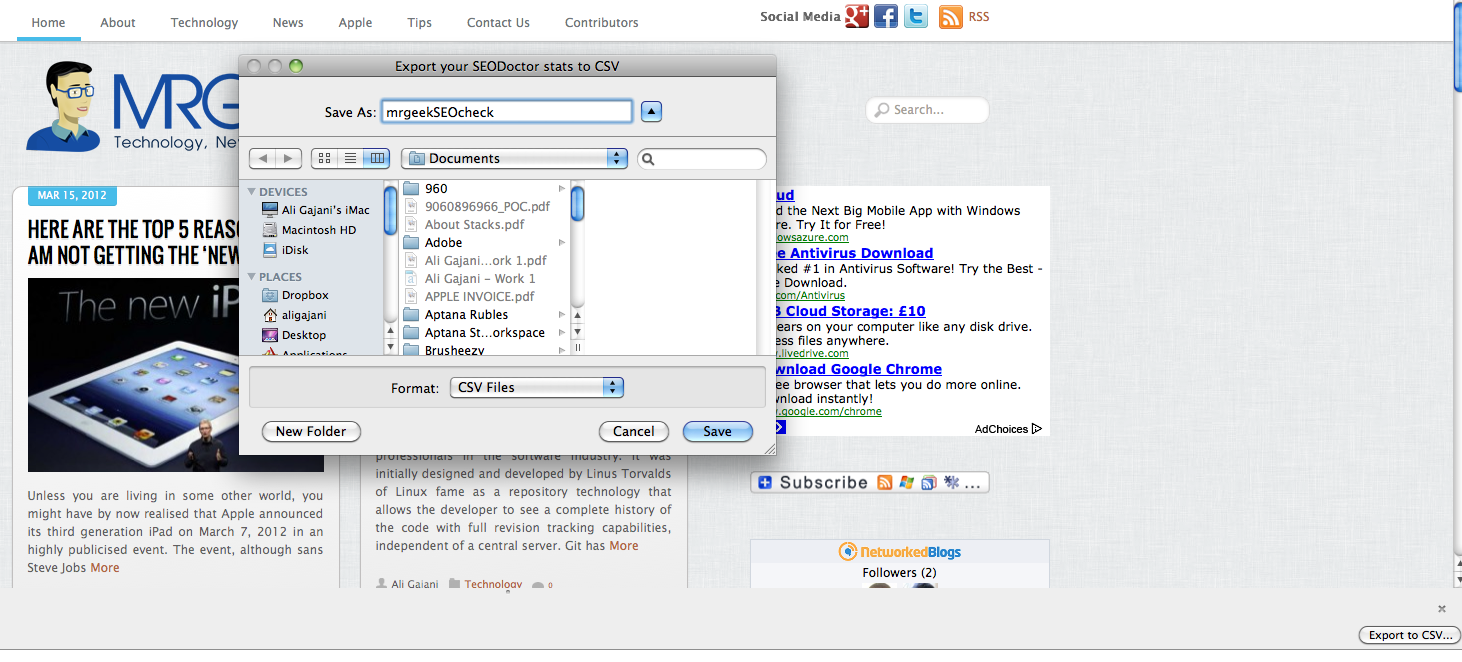
Task: Collapse the save dialog with the triangle button
Action: (652, 112)
